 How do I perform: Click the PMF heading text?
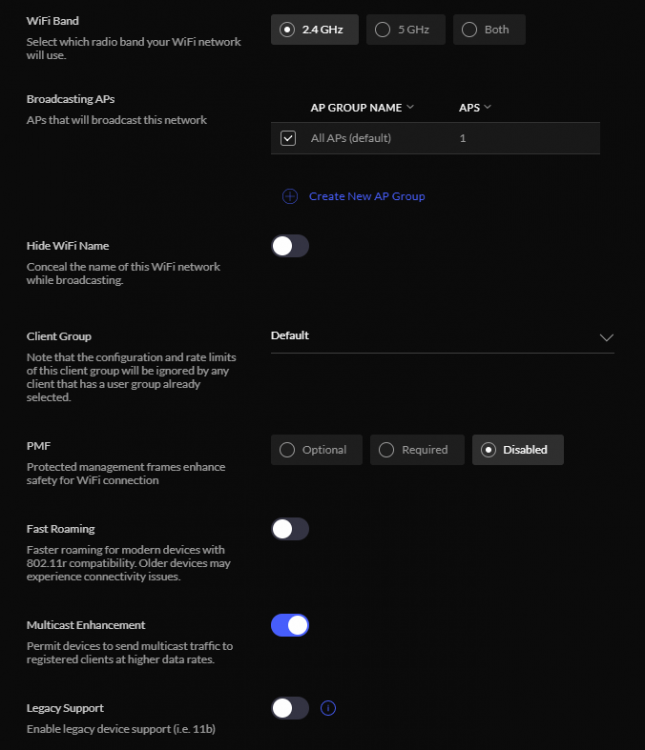[x=38, y=446]
